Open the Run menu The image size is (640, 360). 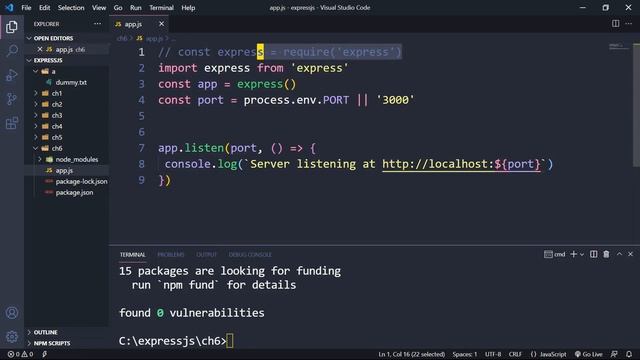coord(136,7)
